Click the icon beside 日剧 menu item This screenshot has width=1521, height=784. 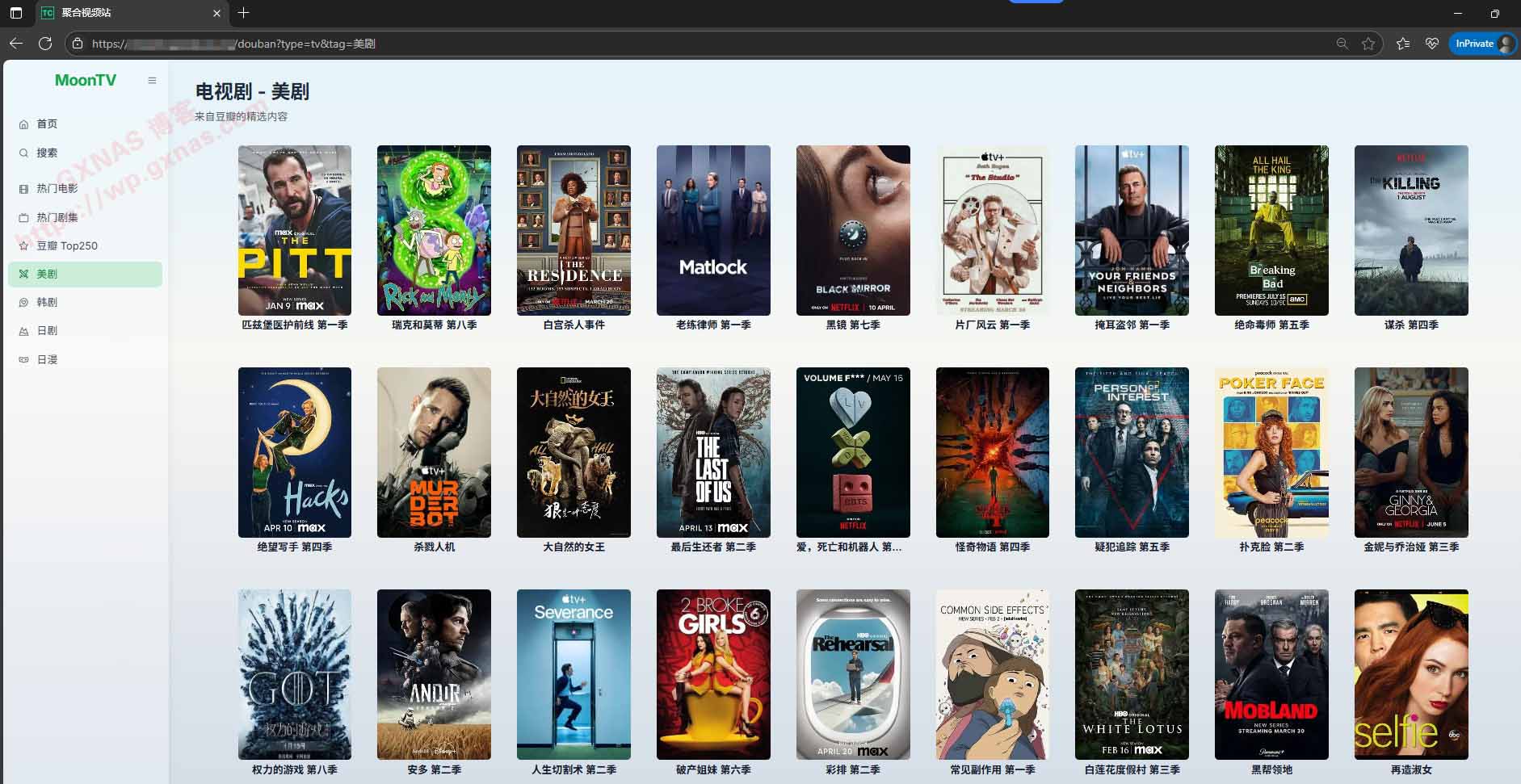point(23,331)
